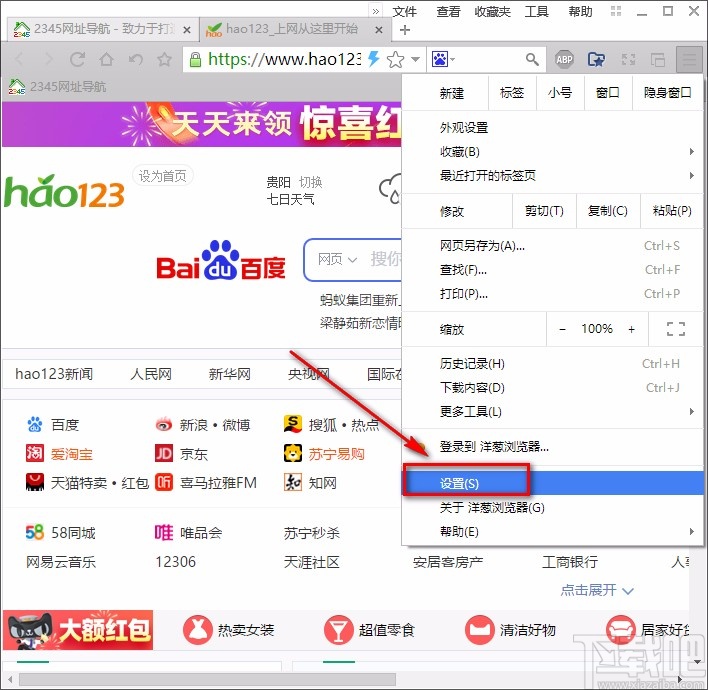The height and width of the screenshot is (690, 708).
Task: Click the hamburger main menu button
Action: [x=689, y=59]
